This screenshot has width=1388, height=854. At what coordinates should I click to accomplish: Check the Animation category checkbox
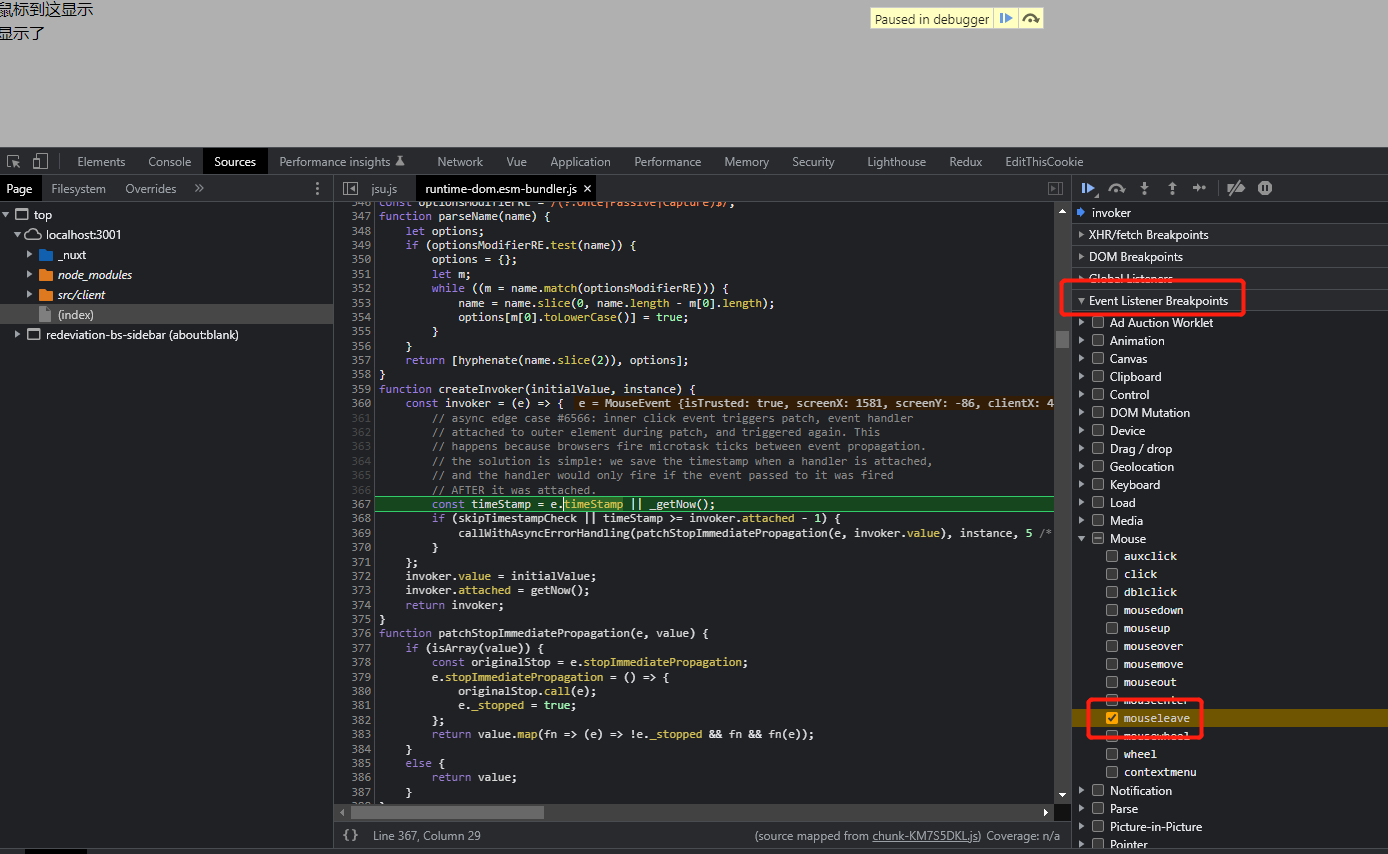[x=1098, y=340]
